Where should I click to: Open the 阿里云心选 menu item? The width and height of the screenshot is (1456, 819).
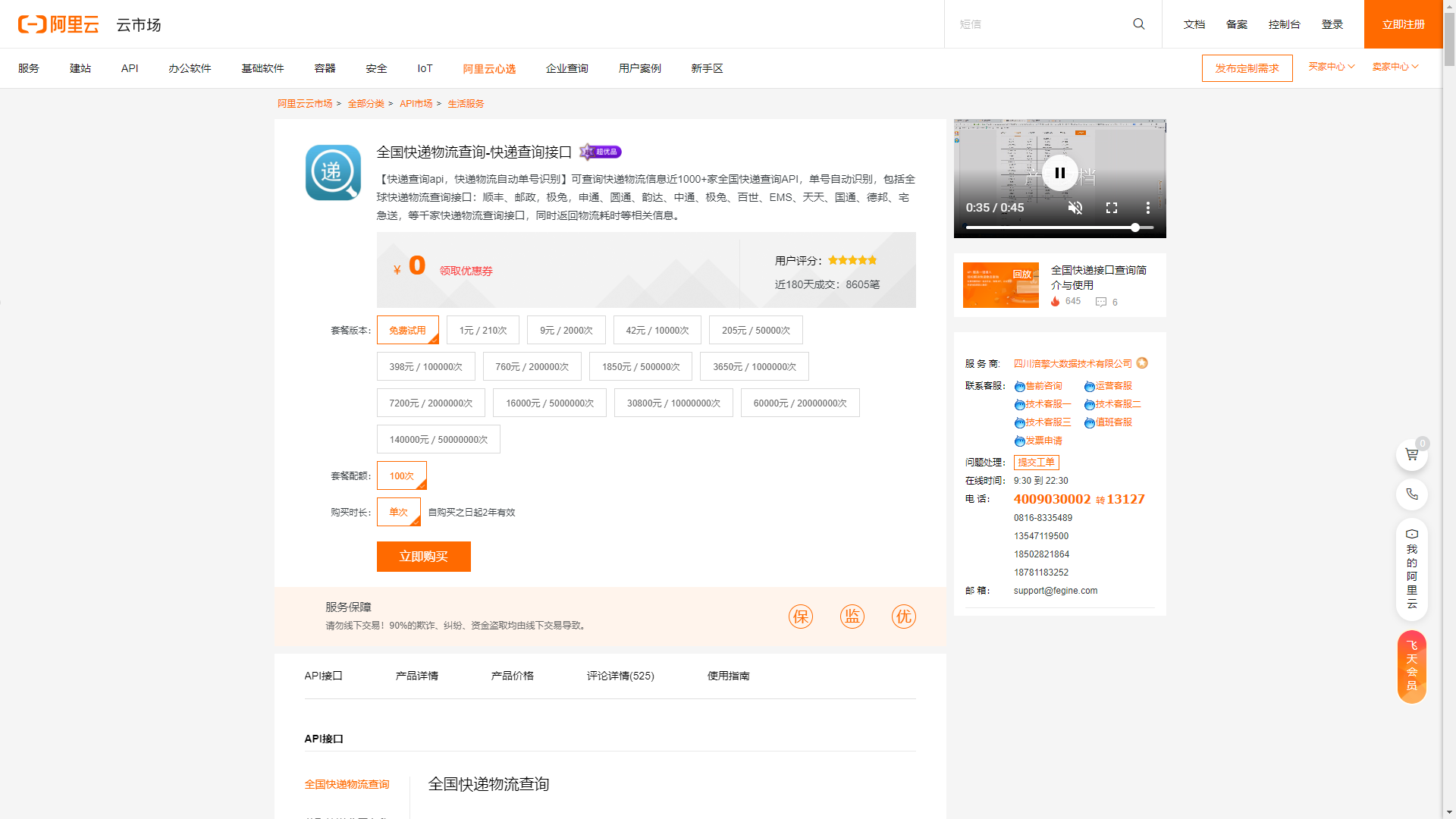[x=489, y=68]
